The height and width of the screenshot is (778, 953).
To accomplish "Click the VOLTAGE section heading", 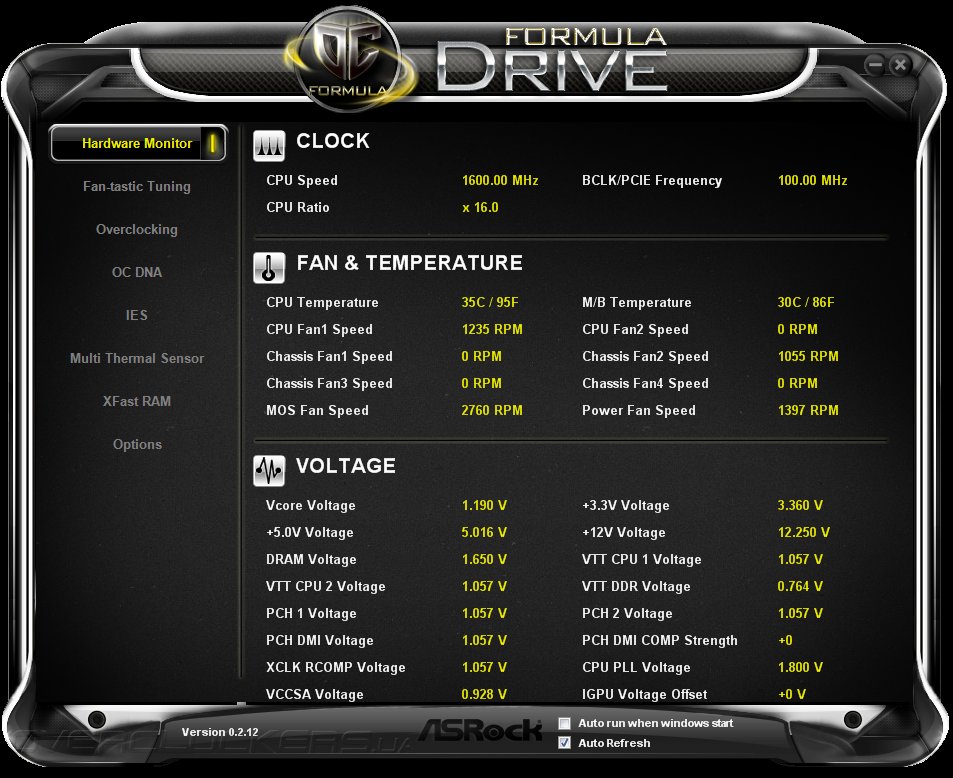I will click(345, 466).
